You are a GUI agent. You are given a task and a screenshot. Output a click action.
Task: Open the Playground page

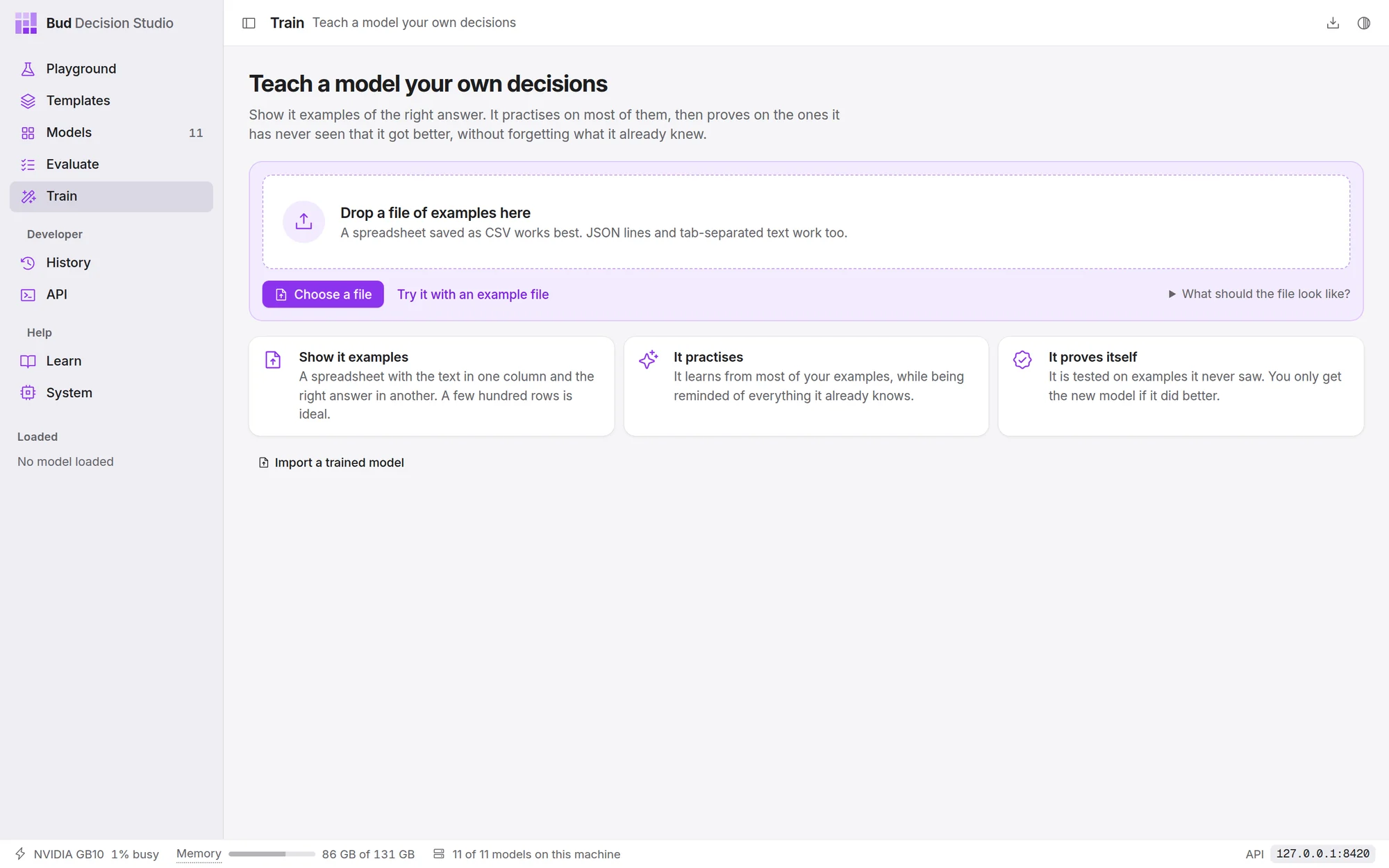111,69
